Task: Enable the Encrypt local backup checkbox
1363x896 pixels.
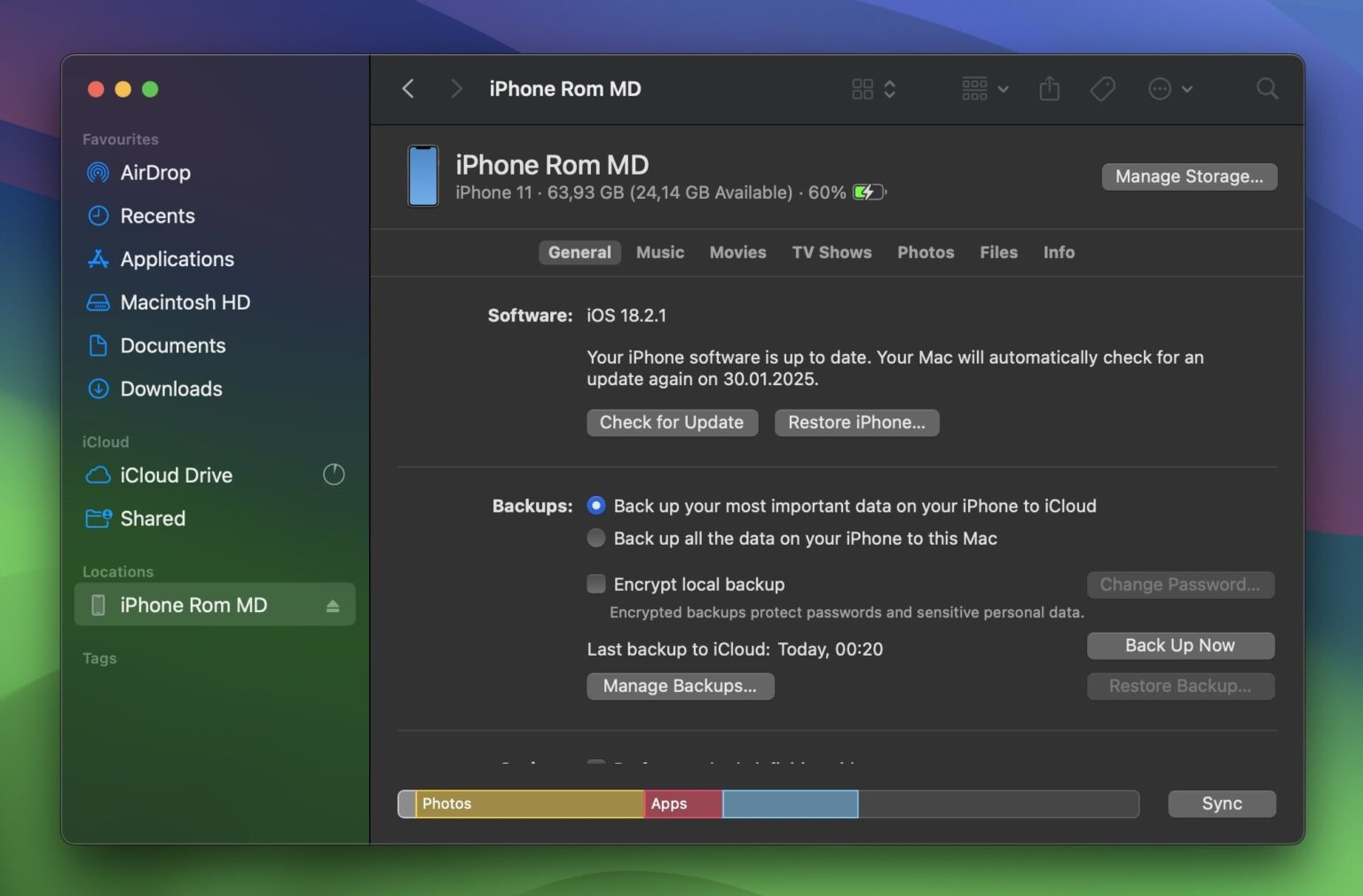Action: (595, 584)
